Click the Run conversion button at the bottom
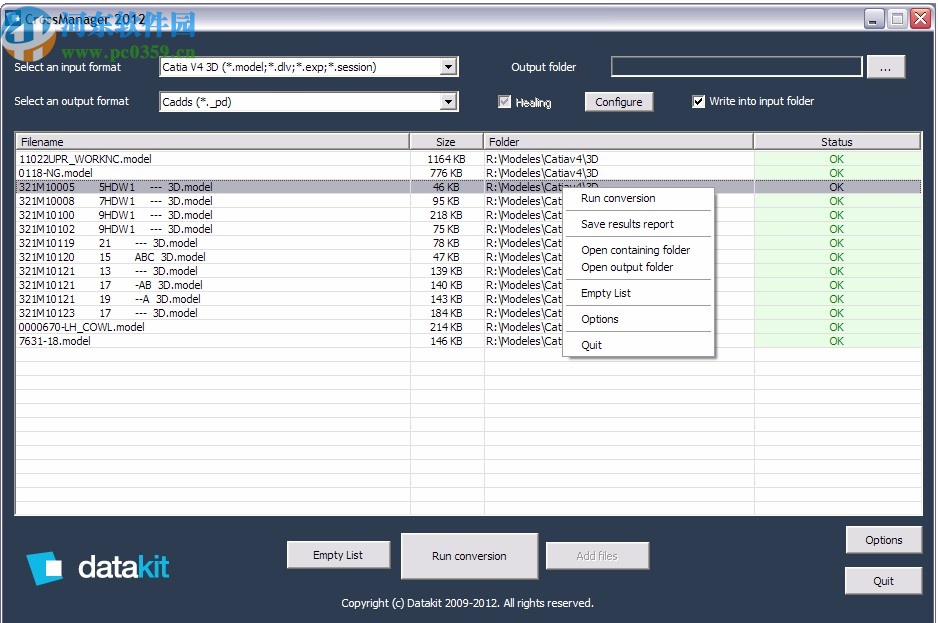The width and height of the screenshot is (938, 623). tap(469, 555)
